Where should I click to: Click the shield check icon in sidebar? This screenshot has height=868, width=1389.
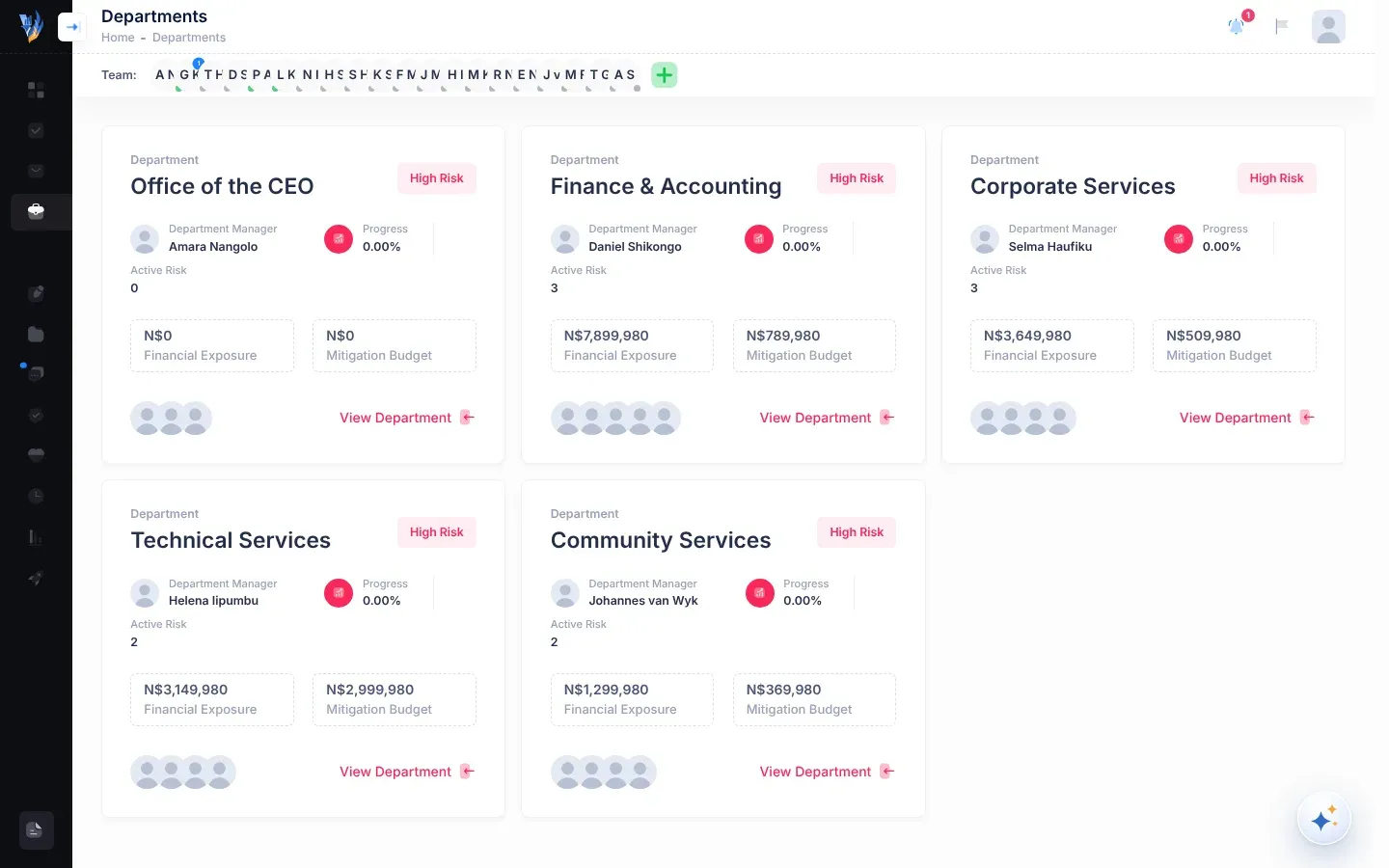36,415
